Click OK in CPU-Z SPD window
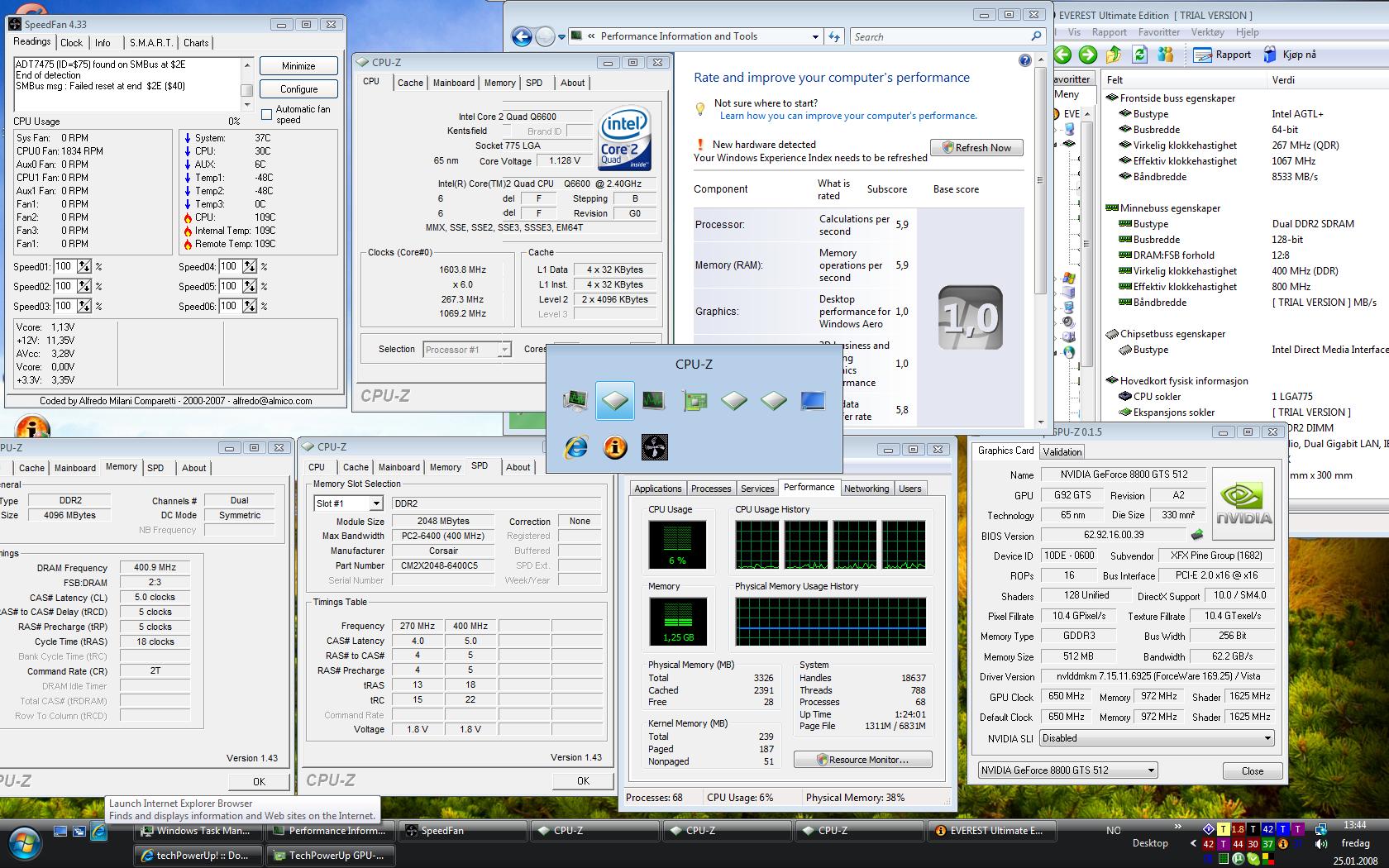The image size is (1389, 868). tap(583, 781)
